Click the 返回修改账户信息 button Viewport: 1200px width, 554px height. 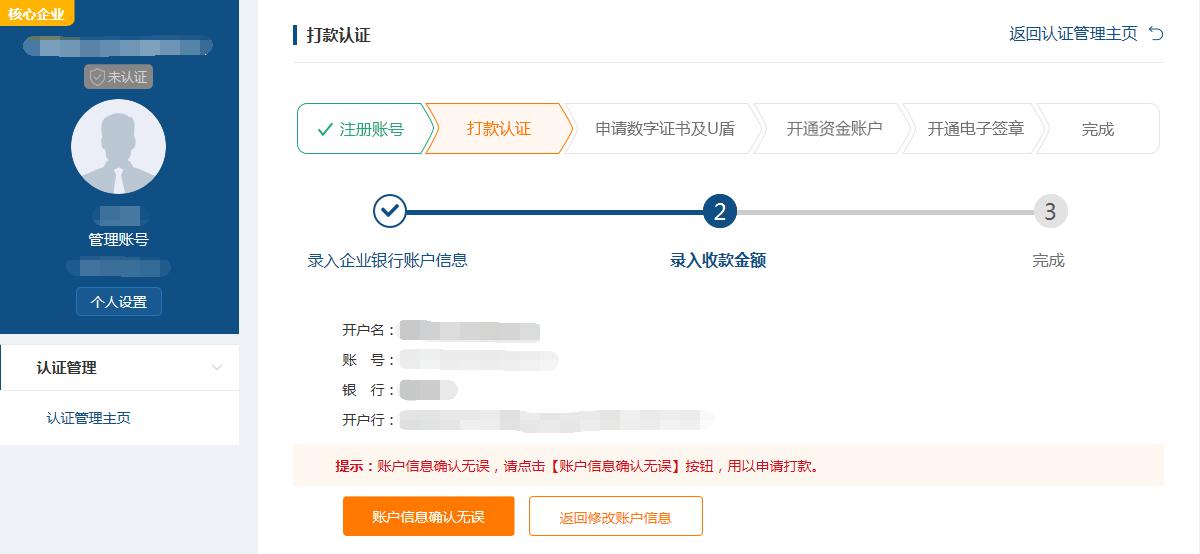click(x=615, y=516)
